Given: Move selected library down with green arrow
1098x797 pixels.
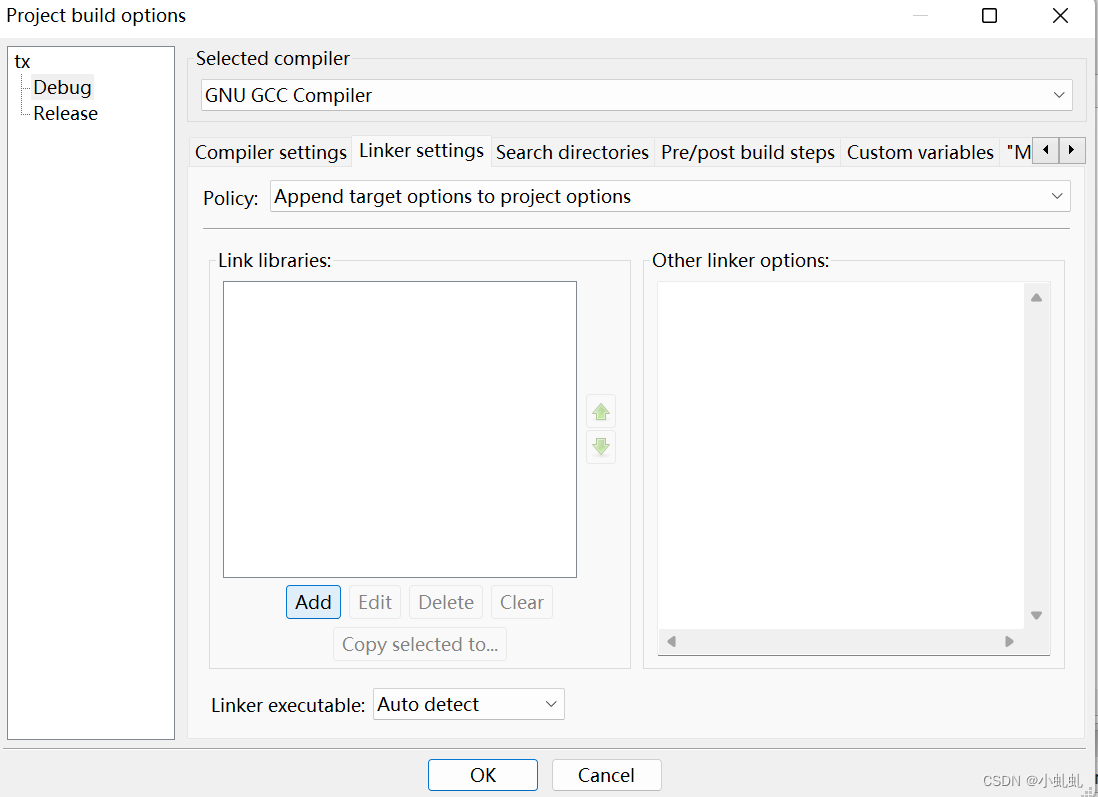Looking at the screenshot, I should 601,447.
